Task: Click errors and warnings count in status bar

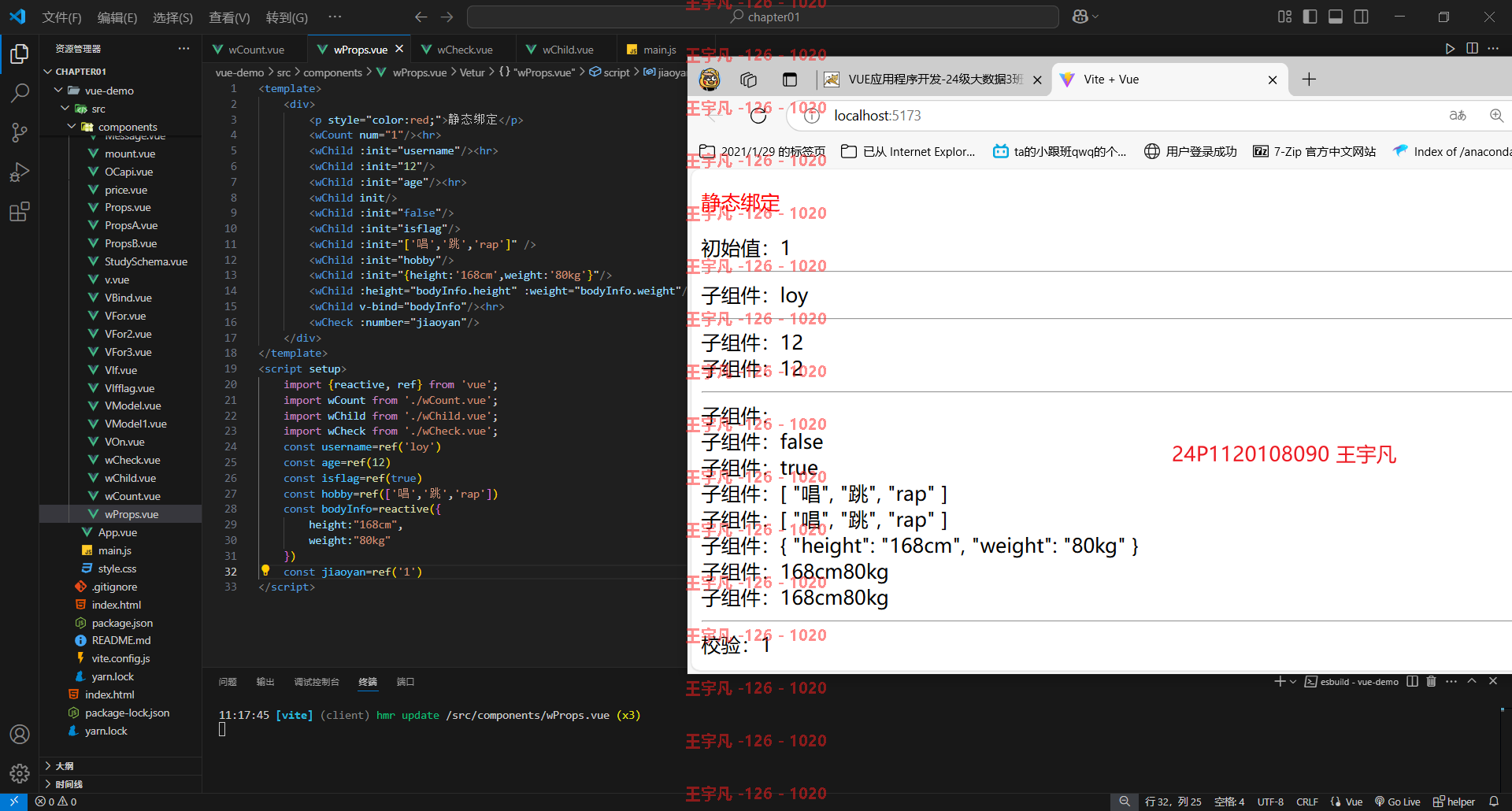Action: pyautogui.click(x=56, y=802)
